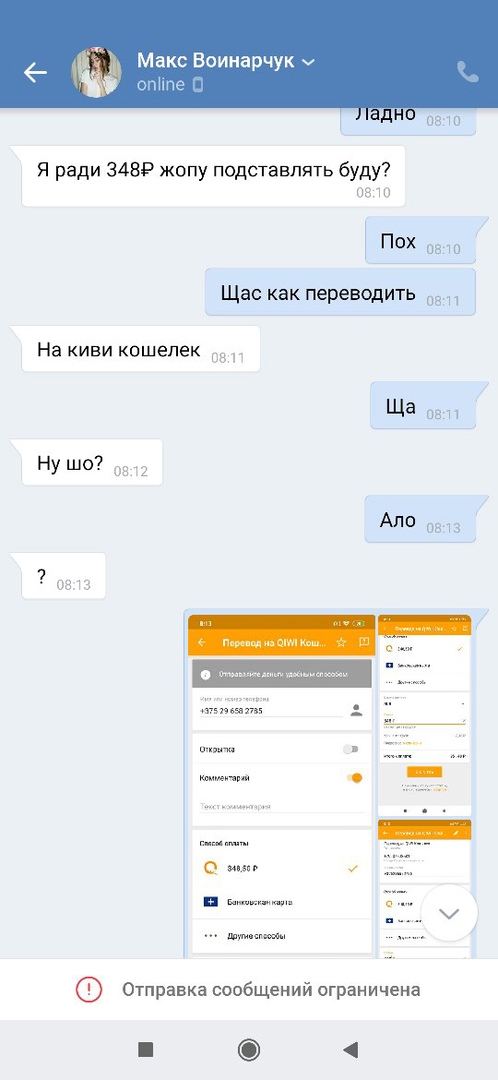Start a voice call with the phone icon
Screen dimensions: 498x1080
(468, 72)
